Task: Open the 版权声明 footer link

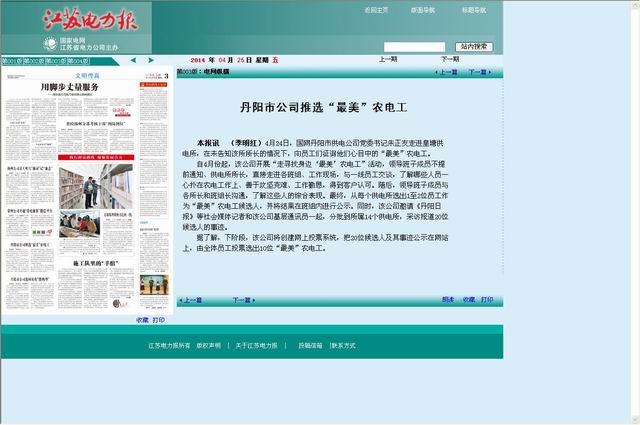Action: 208,345
